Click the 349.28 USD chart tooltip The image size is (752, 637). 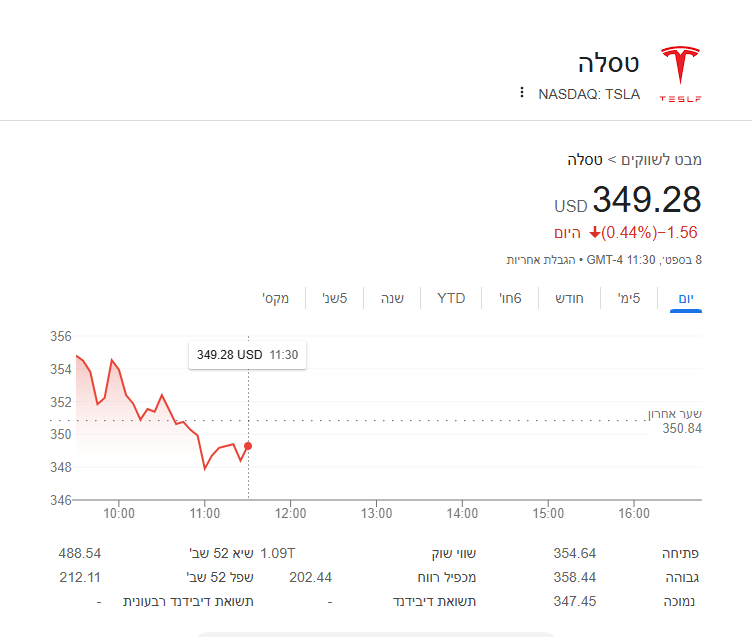247,355
